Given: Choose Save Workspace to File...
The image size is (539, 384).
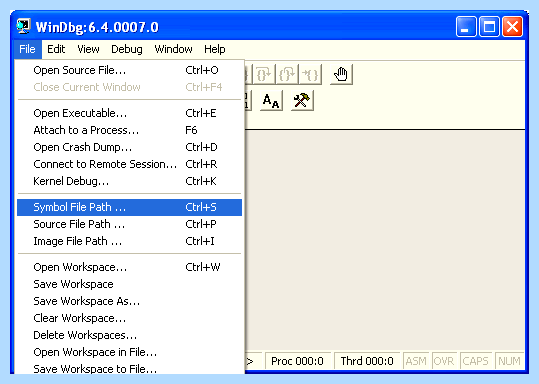Looking at the screenshot, I should click(129, 368).
